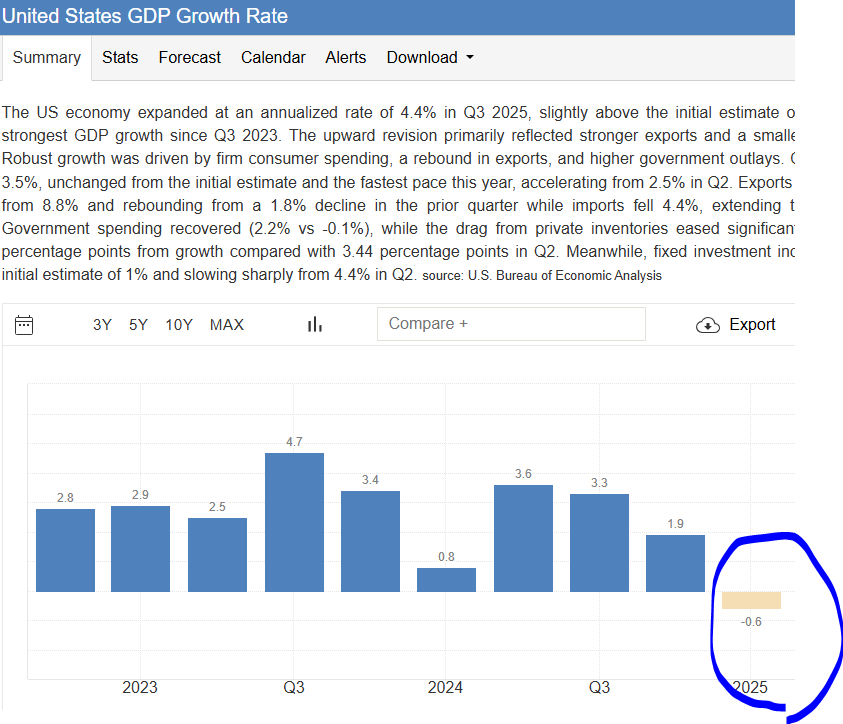843x724 pixels.
Task: Click the -0.6 value label
Action: coord(751,622)
